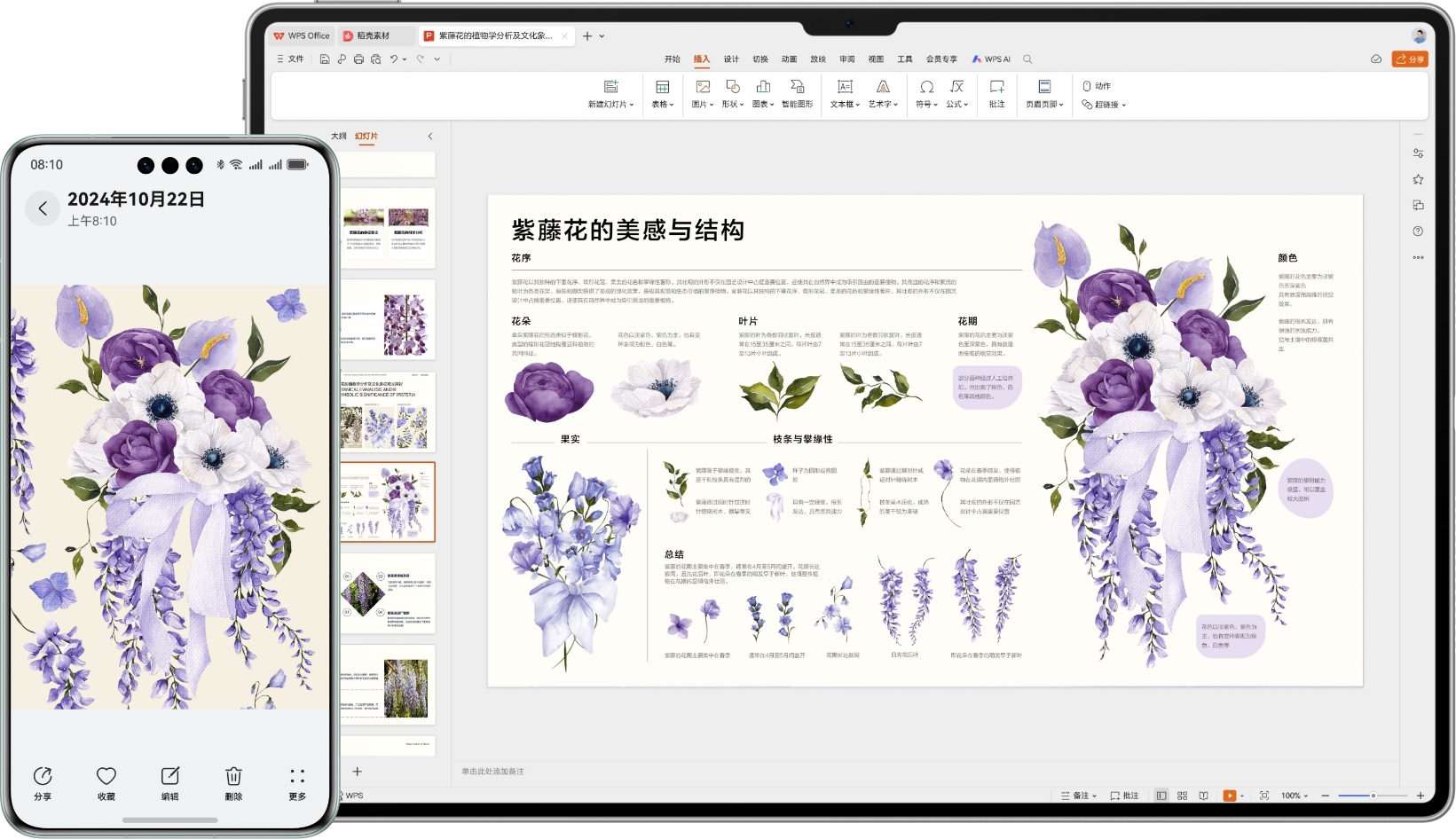Switch to slide sorter grid view
The height and width of the screenshot is (839, 1456).
[1182, 796]
